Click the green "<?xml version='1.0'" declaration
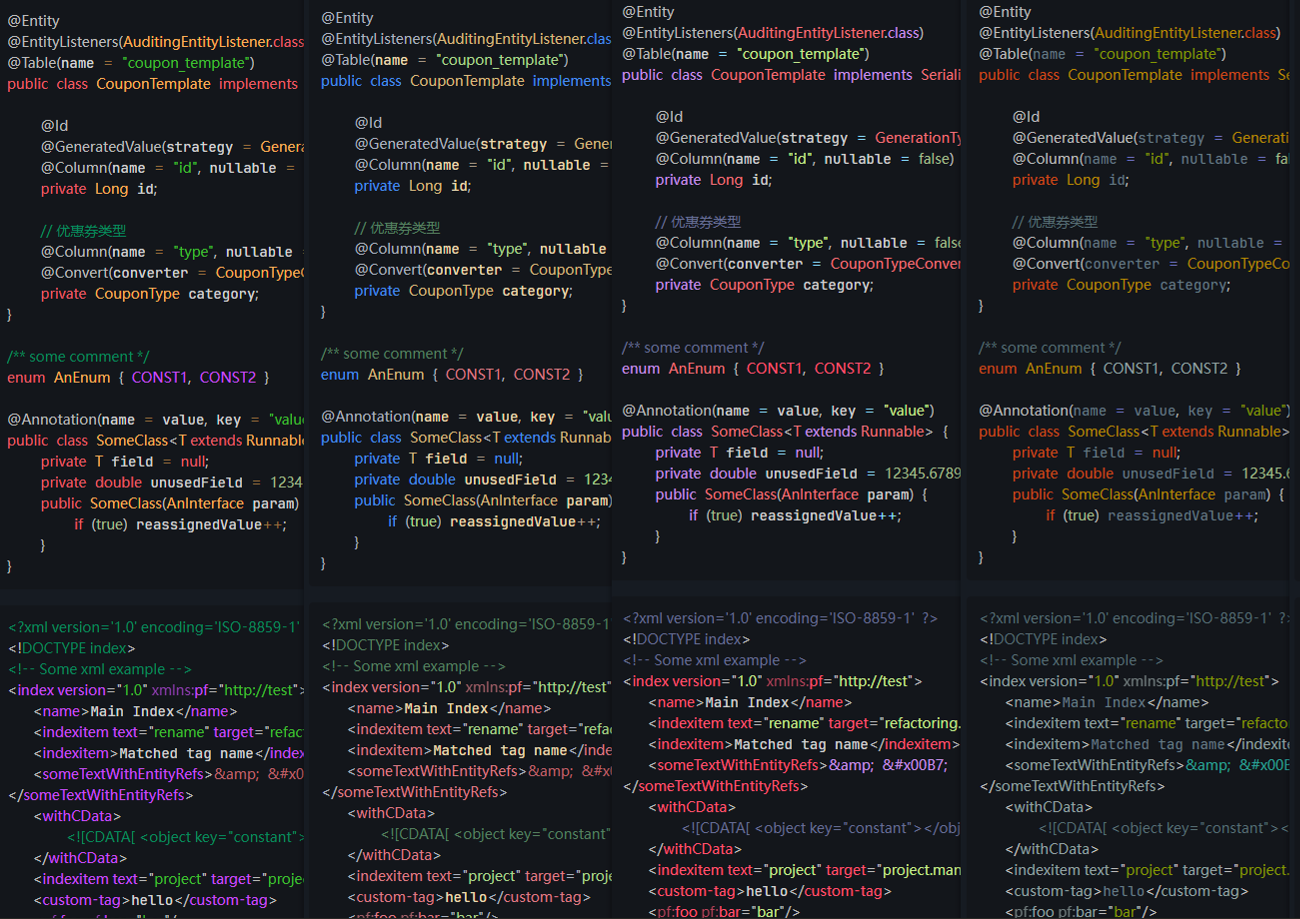 (x=70, y=627)
